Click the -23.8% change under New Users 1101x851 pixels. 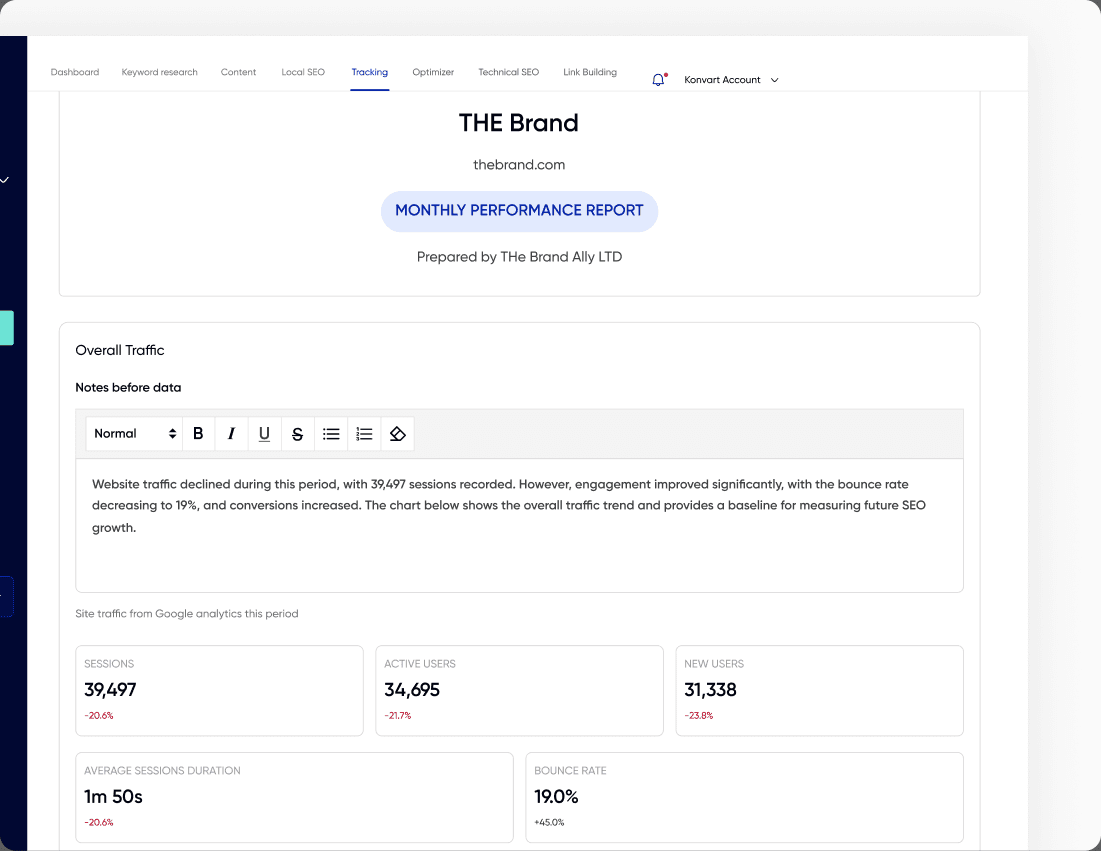click(x=699, y=715)
